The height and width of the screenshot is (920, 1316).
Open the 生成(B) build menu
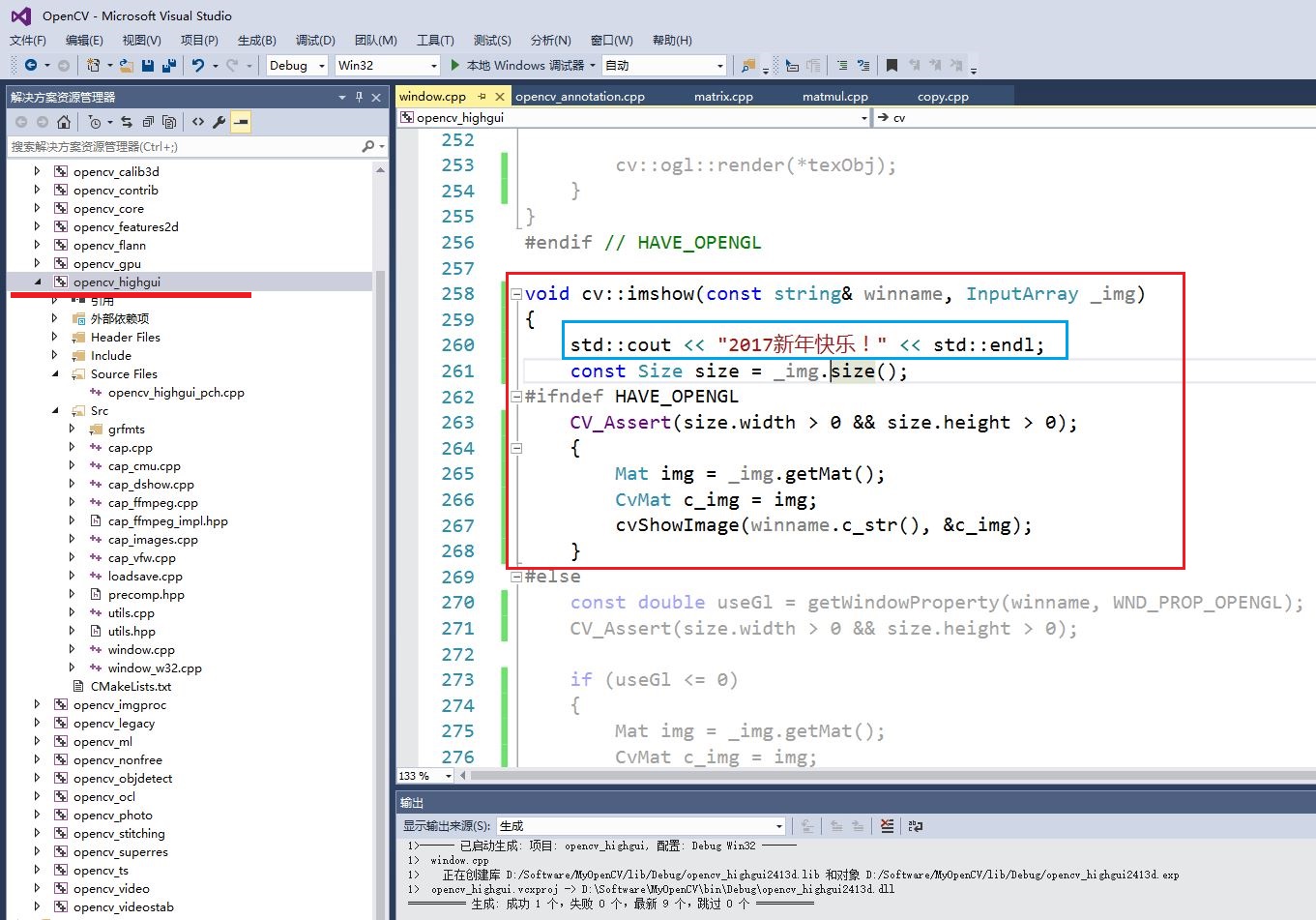coord(256,40)
